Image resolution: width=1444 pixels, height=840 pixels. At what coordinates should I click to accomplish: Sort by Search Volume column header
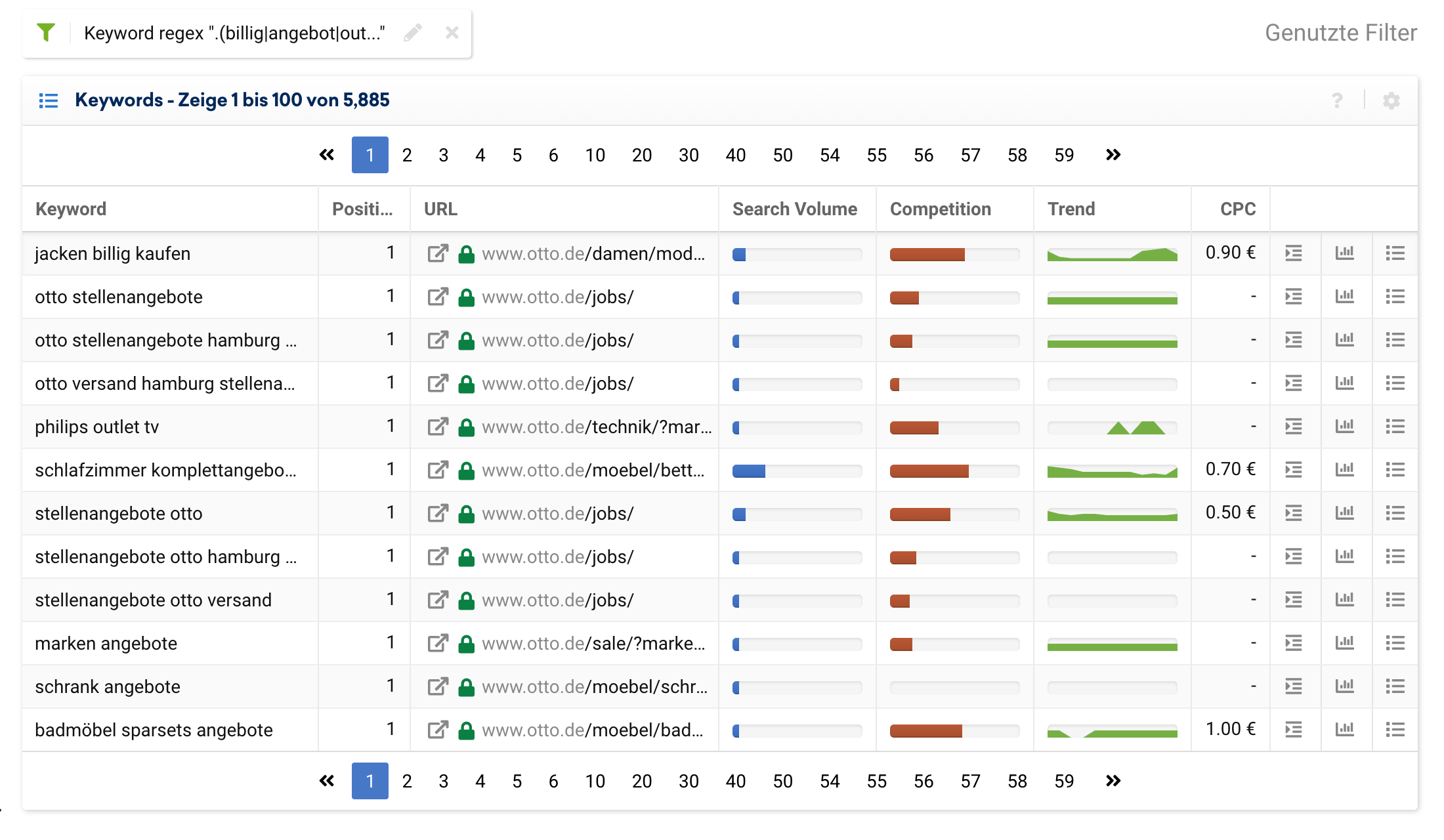[795, 209]
